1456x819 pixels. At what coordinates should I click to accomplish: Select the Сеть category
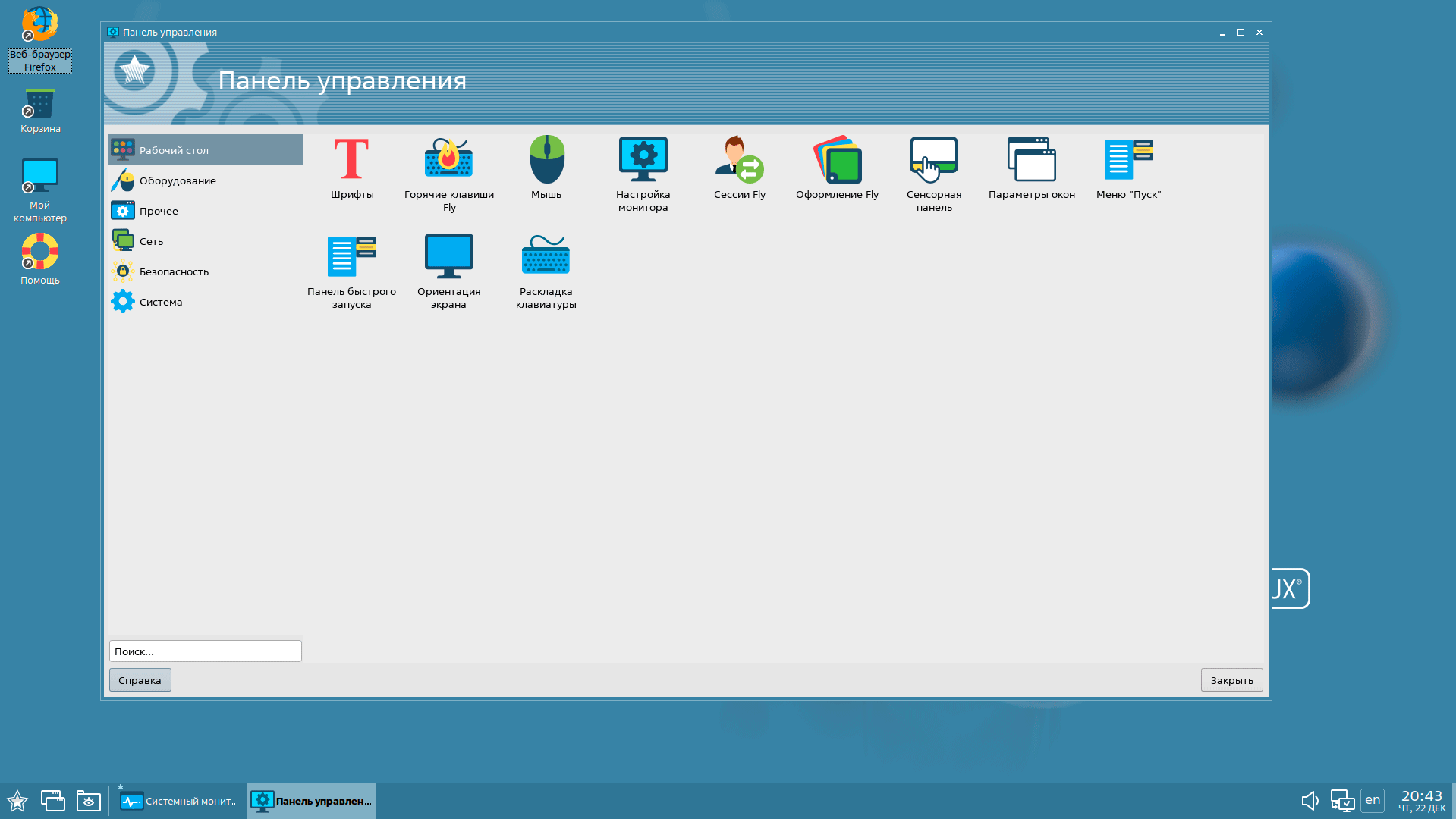206,241
